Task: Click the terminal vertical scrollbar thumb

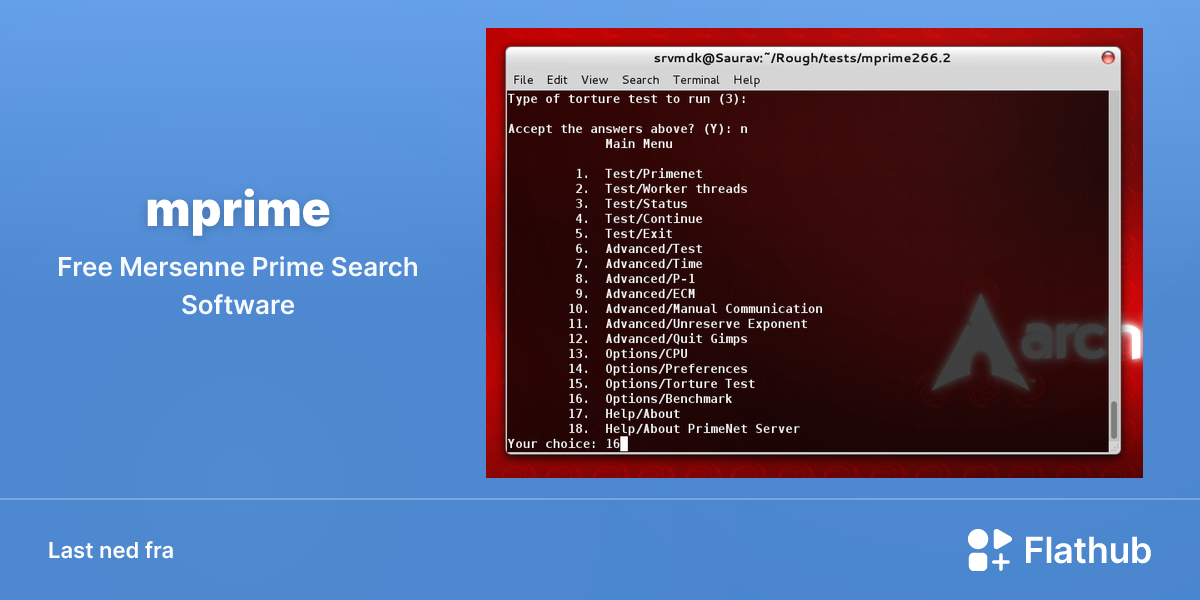Action: point(1114,418)
